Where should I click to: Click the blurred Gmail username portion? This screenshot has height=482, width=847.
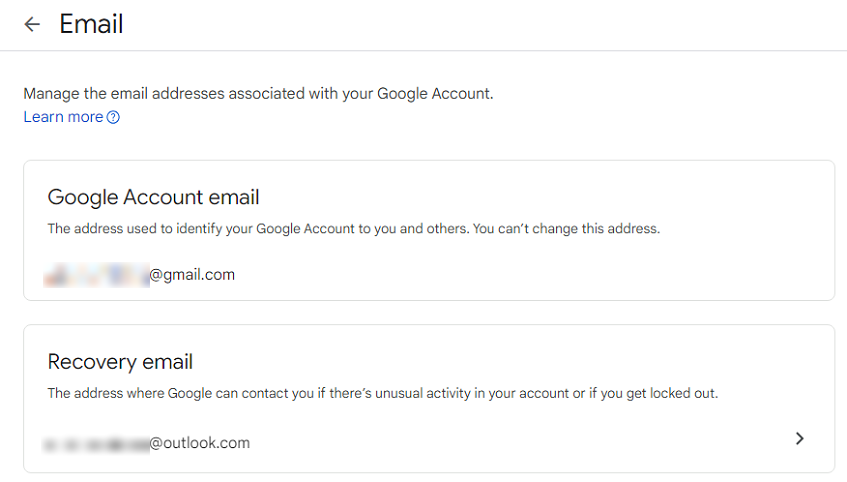pos(97,275)
